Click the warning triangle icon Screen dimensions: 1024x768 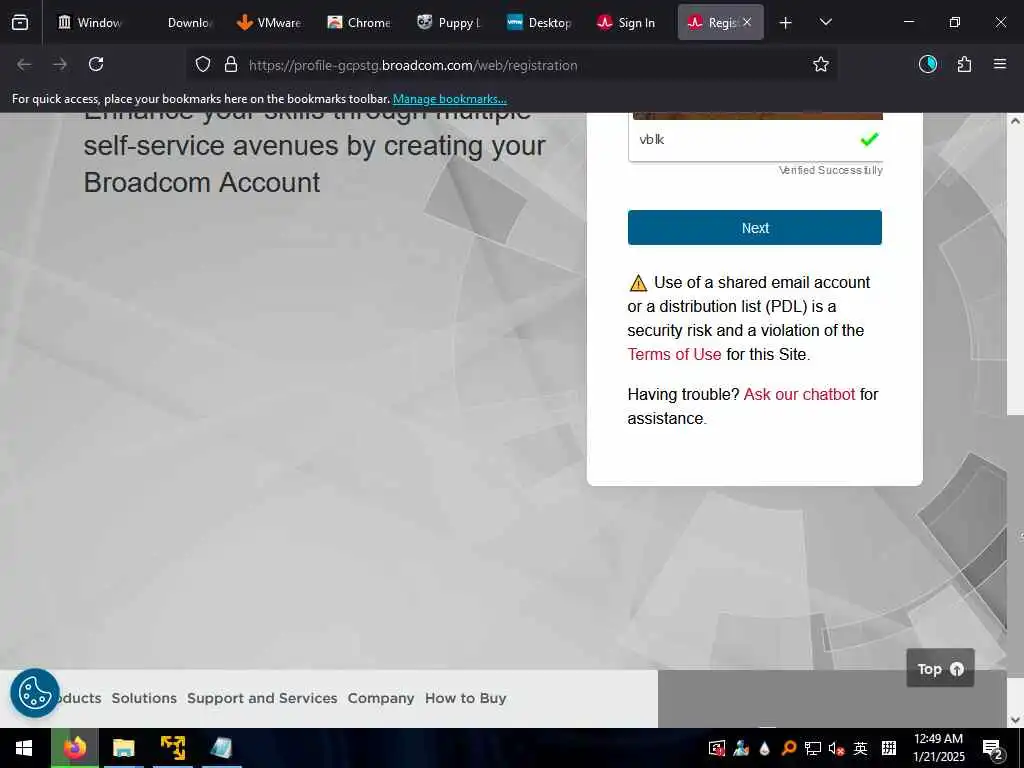(x=638, y=283)
